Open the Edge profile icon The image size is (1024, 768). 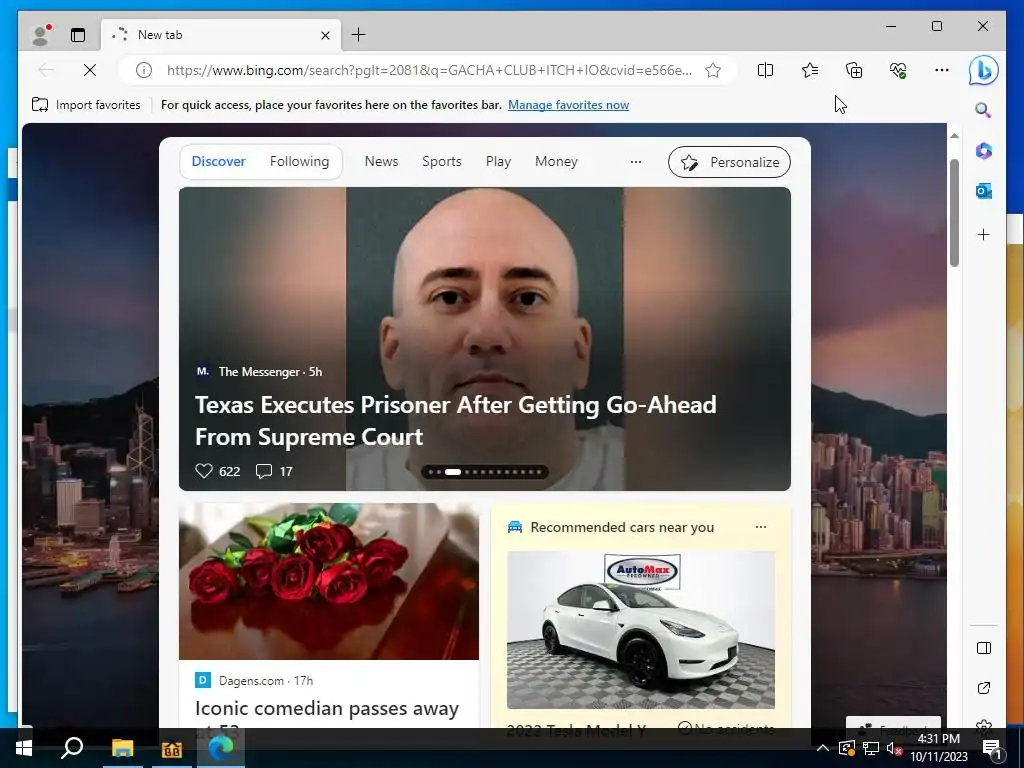42,35
